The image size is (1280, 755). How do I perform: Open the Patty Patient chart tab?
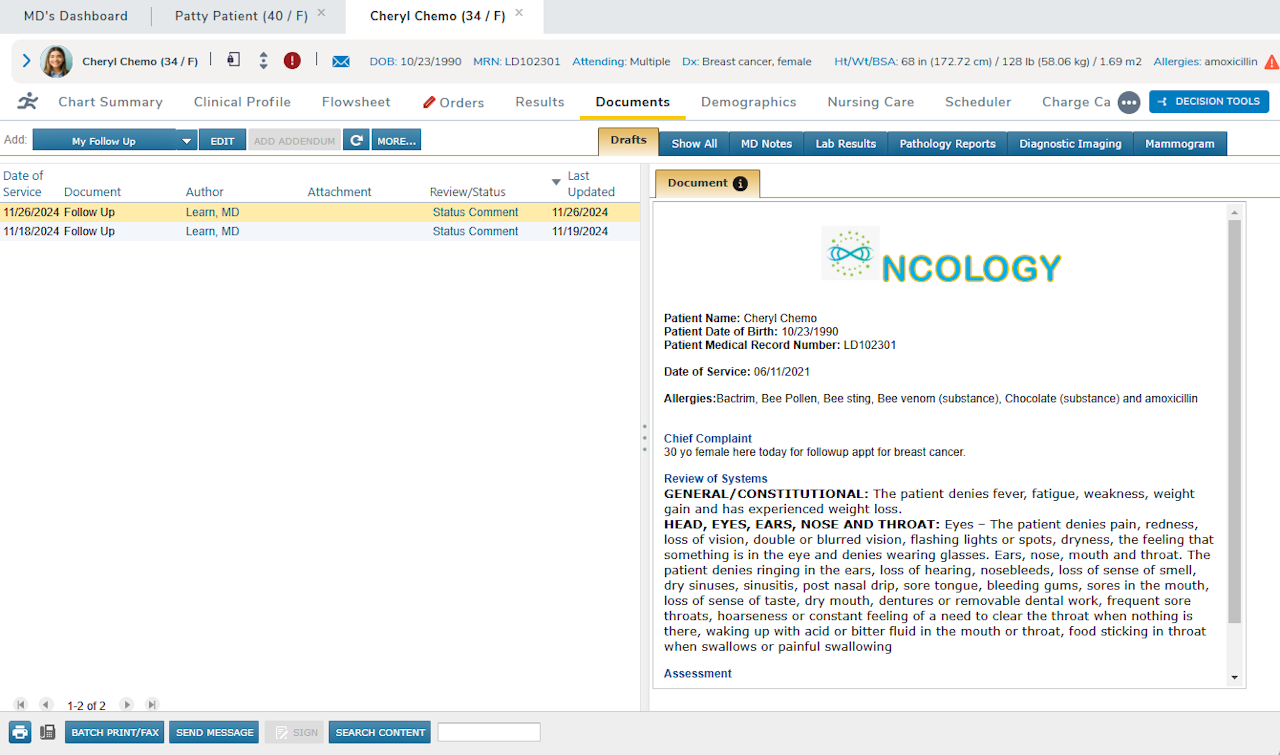click(240, 16)
